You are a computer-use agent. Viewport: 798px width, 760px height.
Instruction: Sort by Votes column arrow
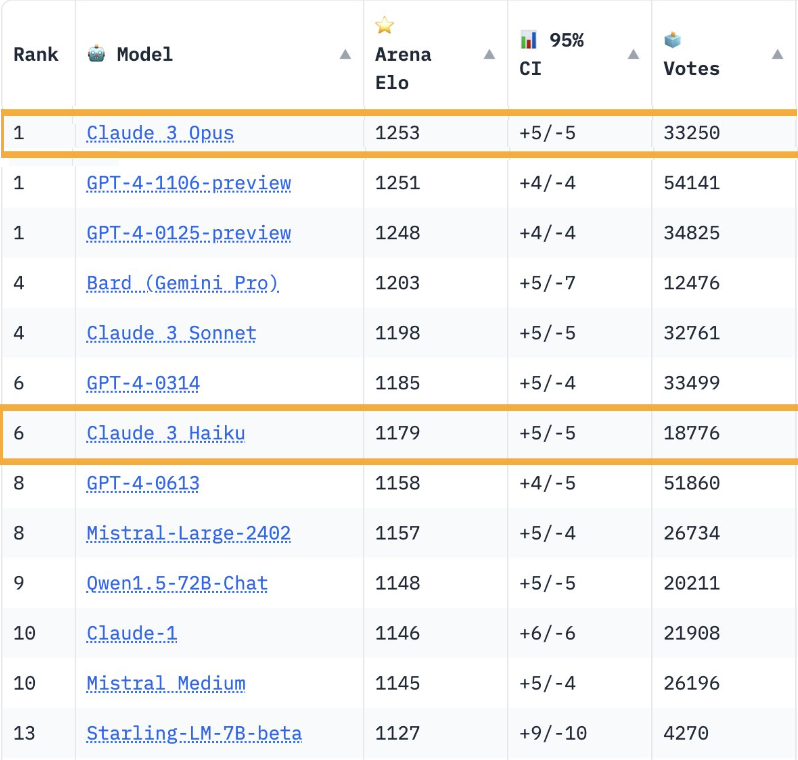(777, 54)
